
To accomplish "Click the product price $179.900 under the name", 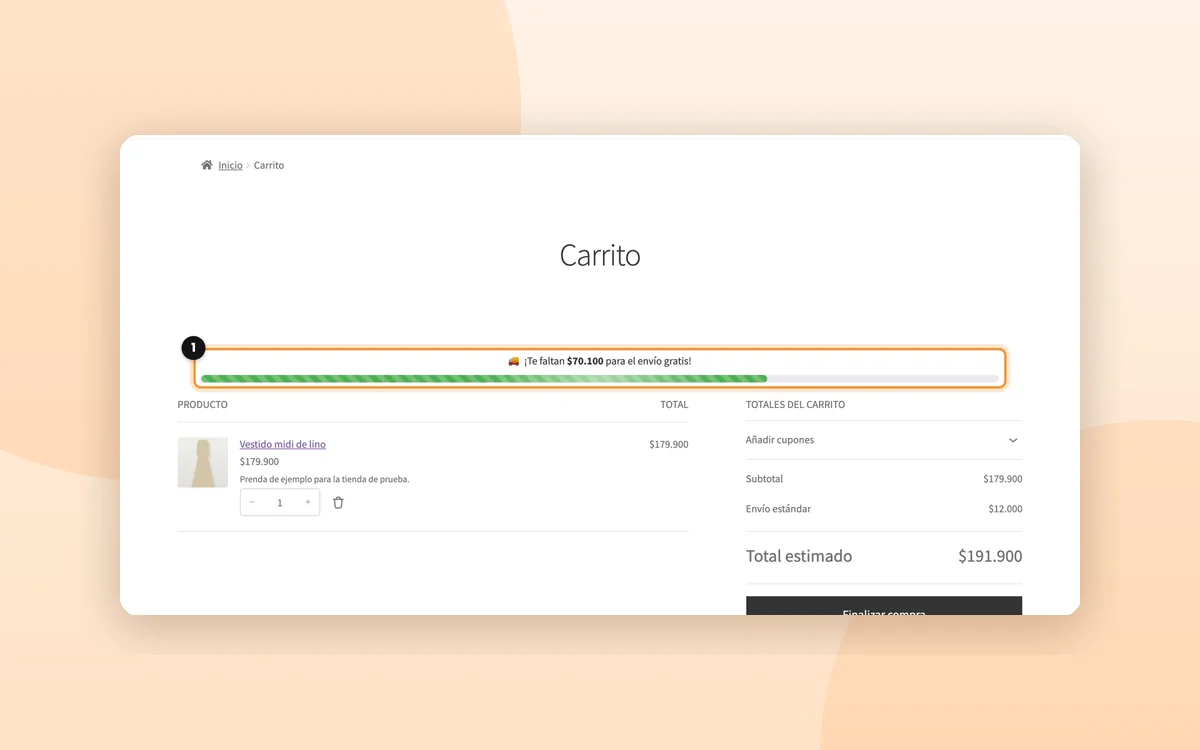I will pos(260,462).
